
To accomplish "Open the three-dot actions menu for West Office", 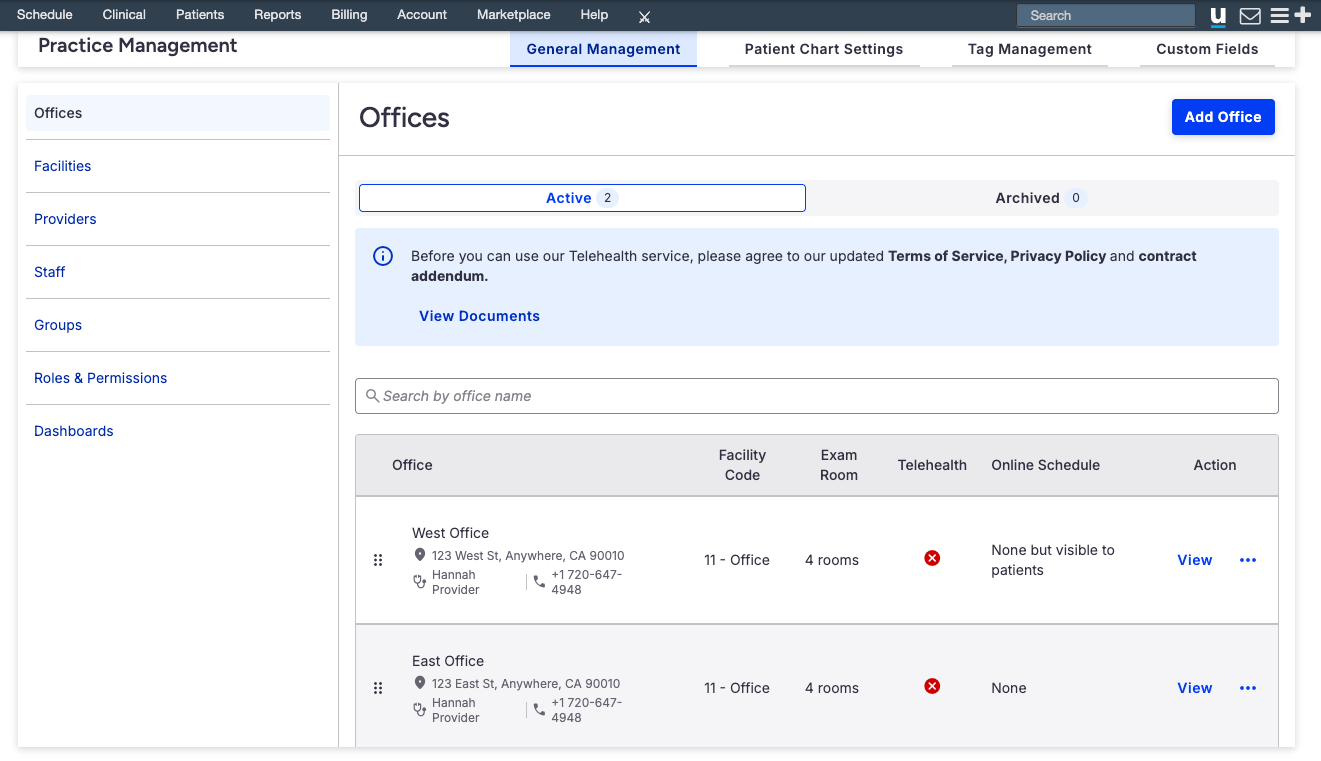I will pos(1248,560).
